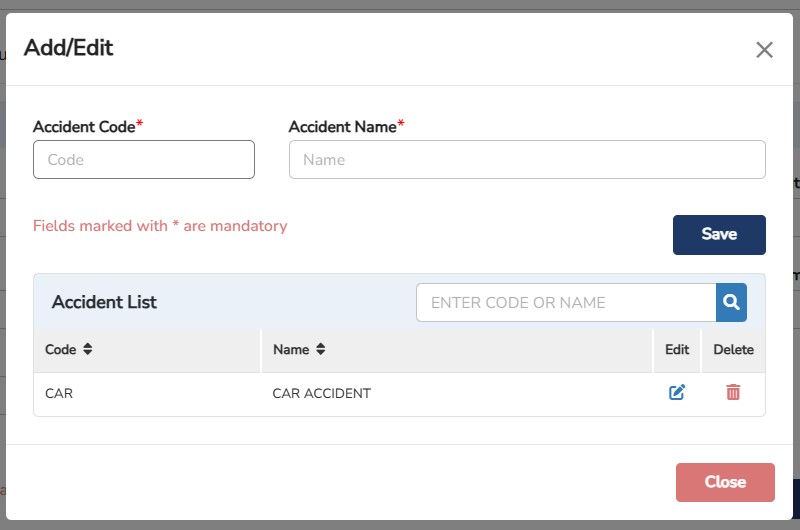The image size is (800, 530).
Task: Click the Edit column header
Action: point(677,350)
